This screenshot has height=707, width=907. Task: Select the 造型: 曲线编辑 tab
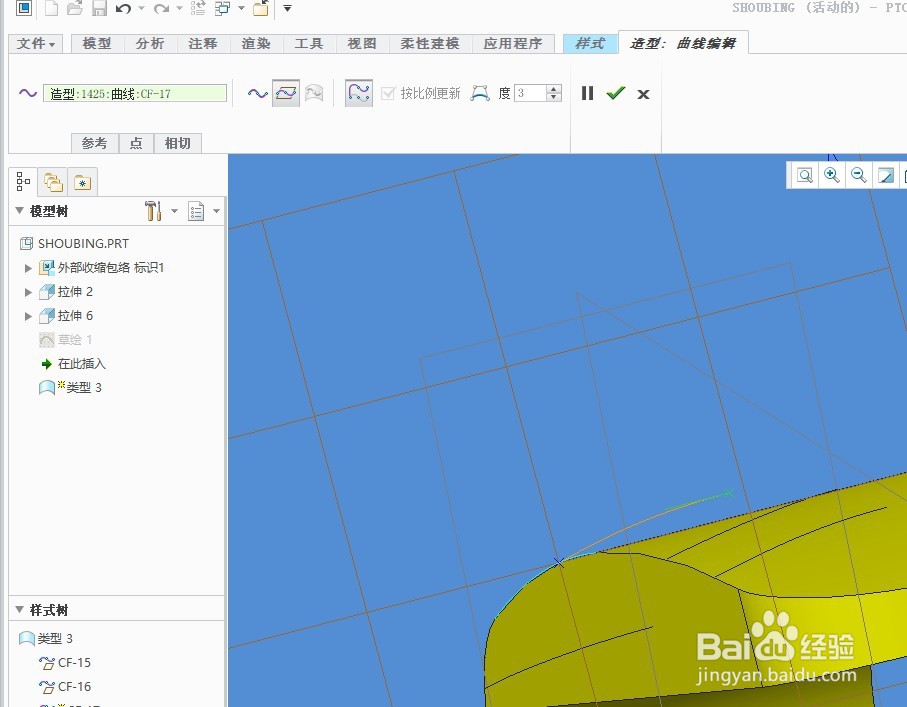(683, 43)
